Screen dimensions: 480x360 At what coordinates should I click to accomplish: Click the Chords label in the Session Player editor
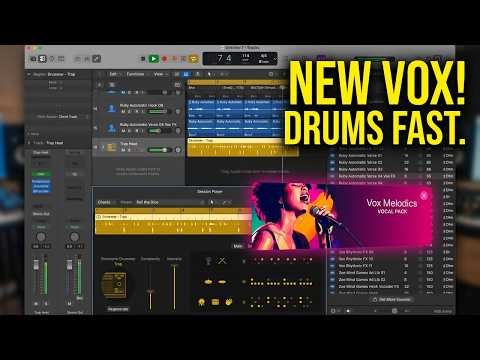(x=104, y=202)
